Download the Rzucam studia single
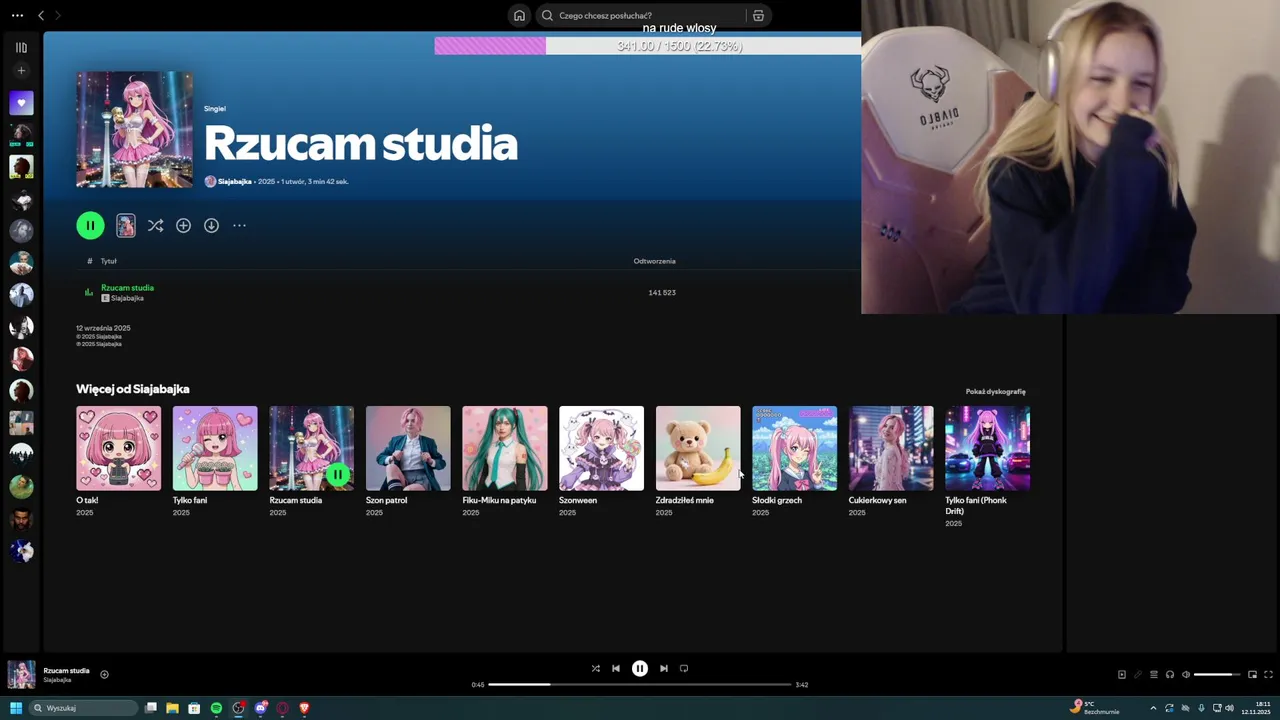Screen dimensions: 1280x720 [211, 226]
